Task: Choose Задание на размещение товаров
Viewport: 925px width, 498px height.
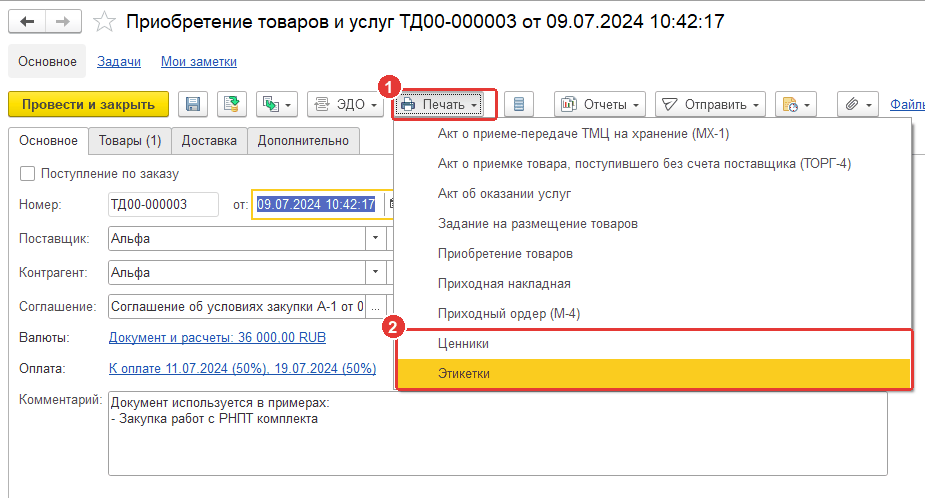Action: [652, 224]
